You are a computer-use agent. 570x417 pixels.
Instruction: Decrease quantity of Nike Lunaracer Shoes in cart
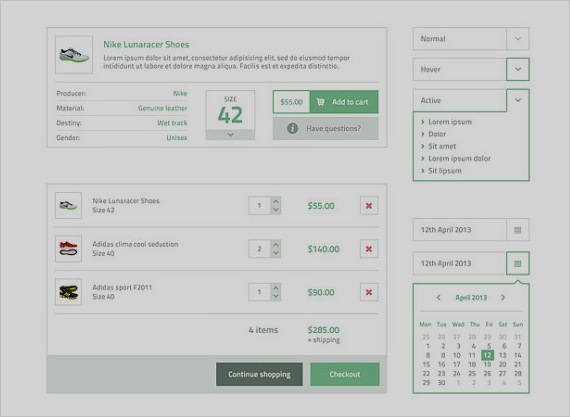coord(276,210)
